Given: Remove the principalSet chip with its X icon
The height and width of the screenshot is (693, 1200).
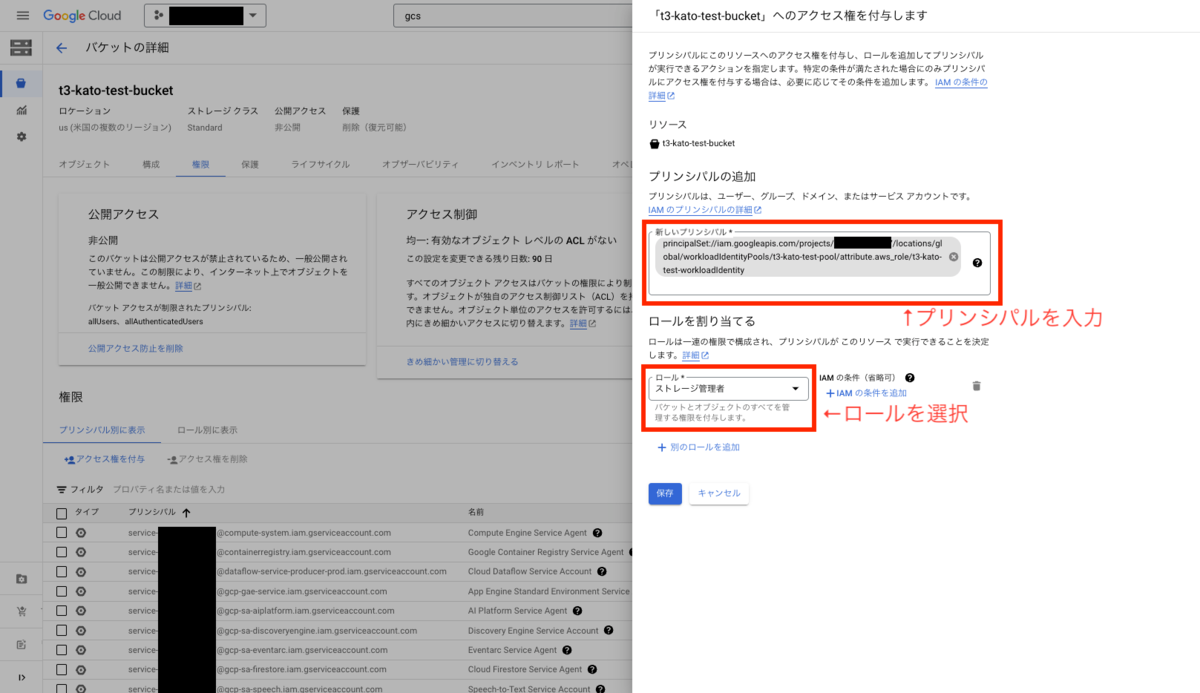Looking at the screenshot, I should (x=954, y=258).
